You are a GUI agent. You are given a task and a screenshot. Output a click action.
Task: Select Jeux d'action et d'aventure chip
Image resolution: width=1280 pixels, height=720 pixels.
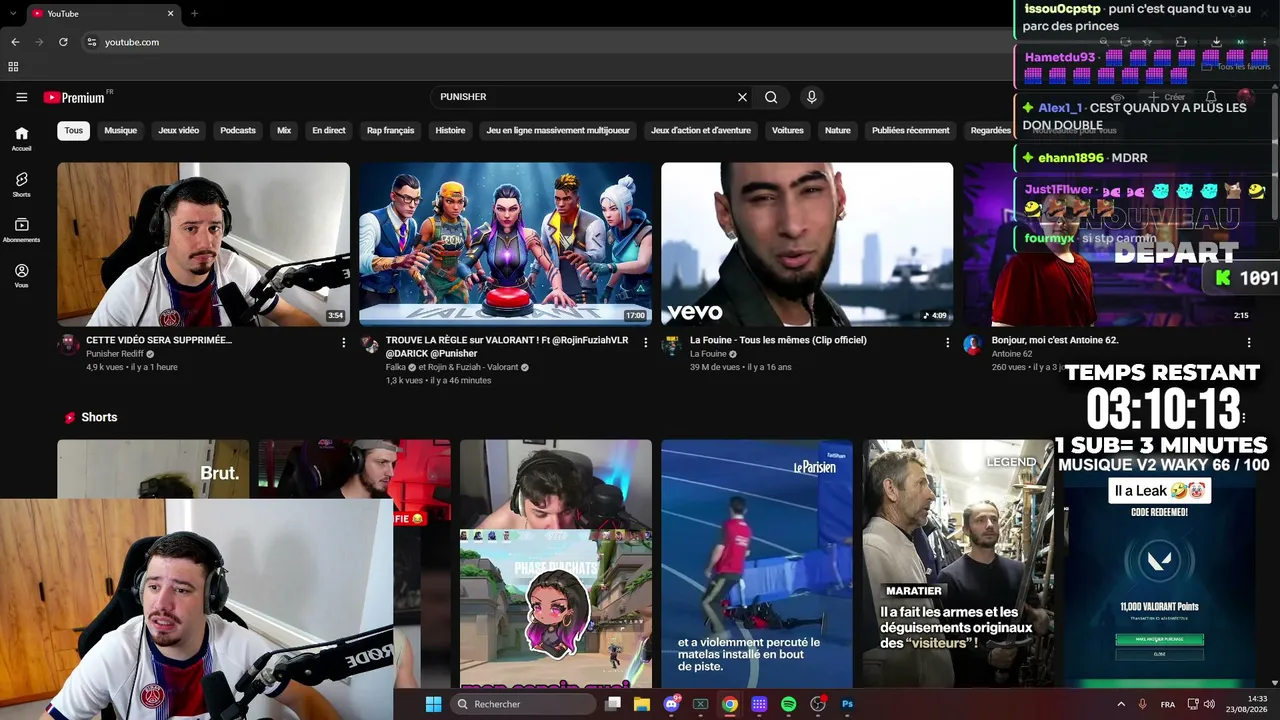tap(700, 130)
